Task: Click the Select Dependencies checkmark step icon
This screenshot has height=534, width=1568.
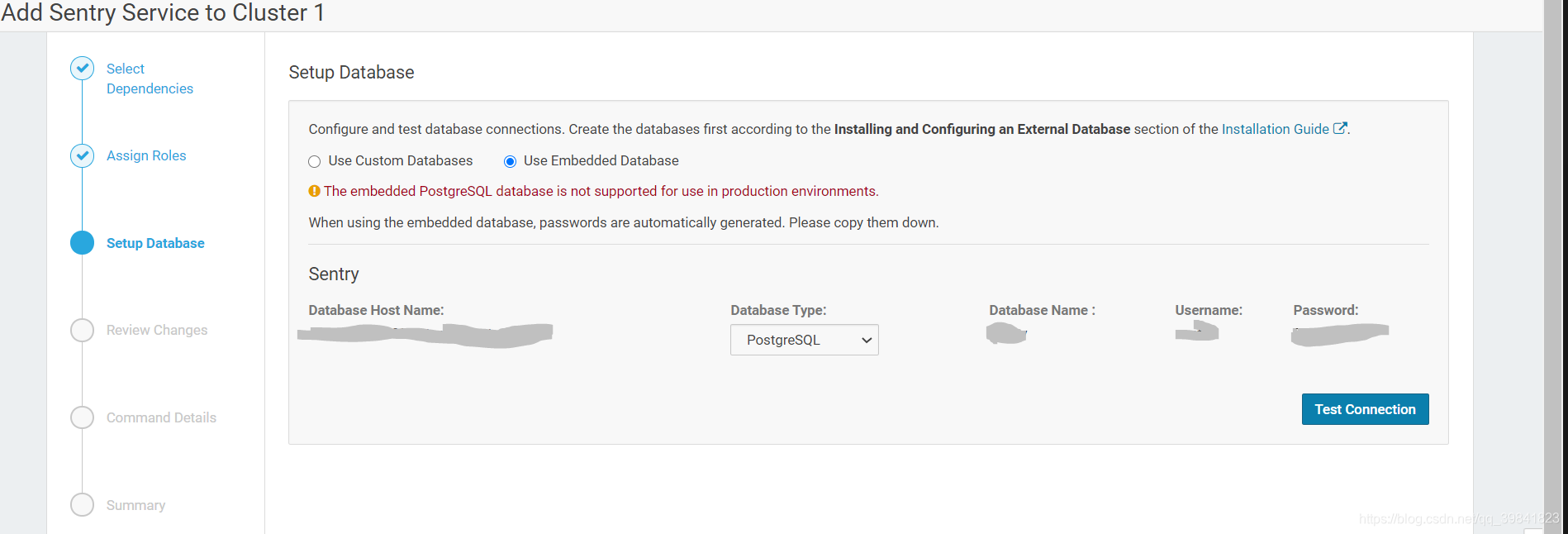Action: click(82, 69)
